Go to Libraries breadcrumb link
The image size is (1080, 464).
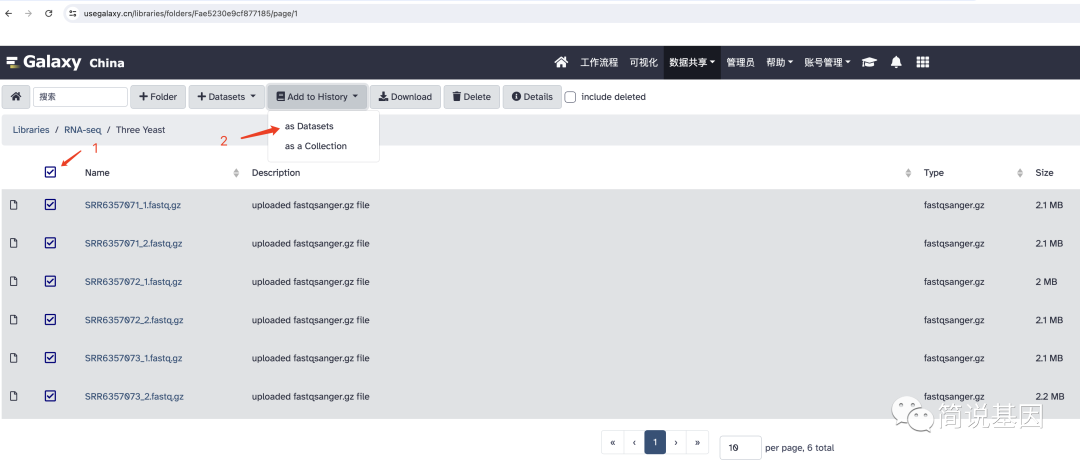coord(31,129)
